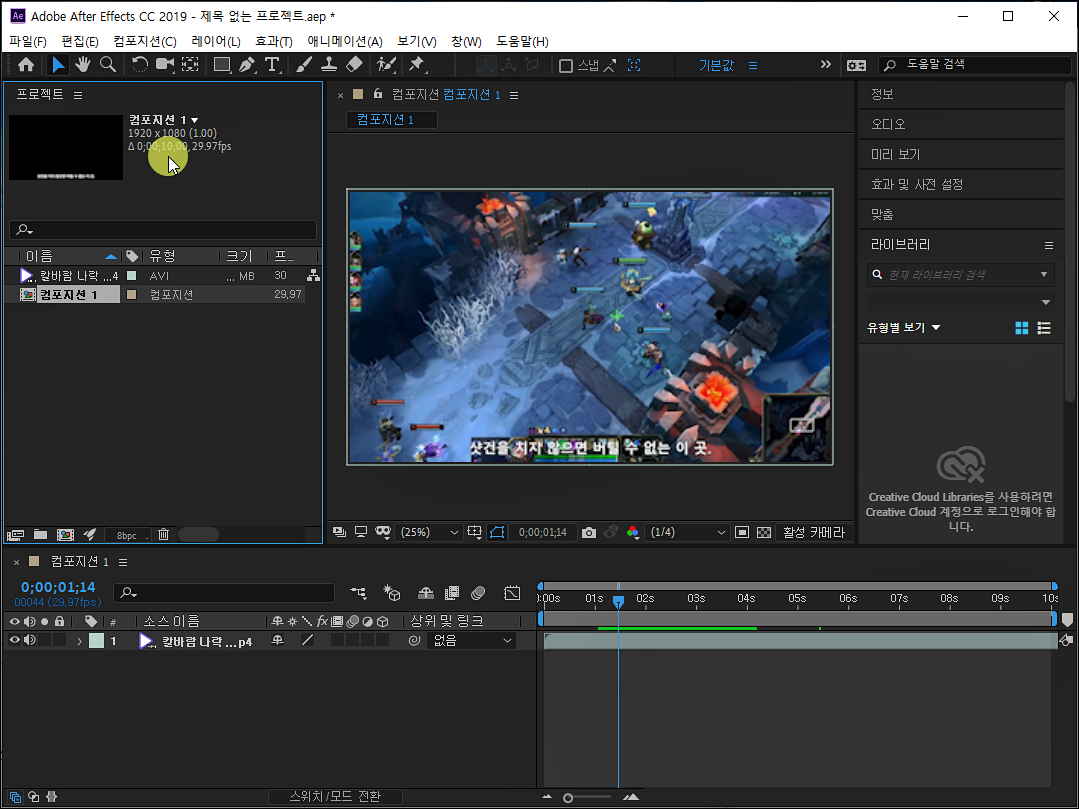The width and height of the screenshot is (1079, 809).
Task: Create new composition icon in Project panel
Action: (65, 535)
